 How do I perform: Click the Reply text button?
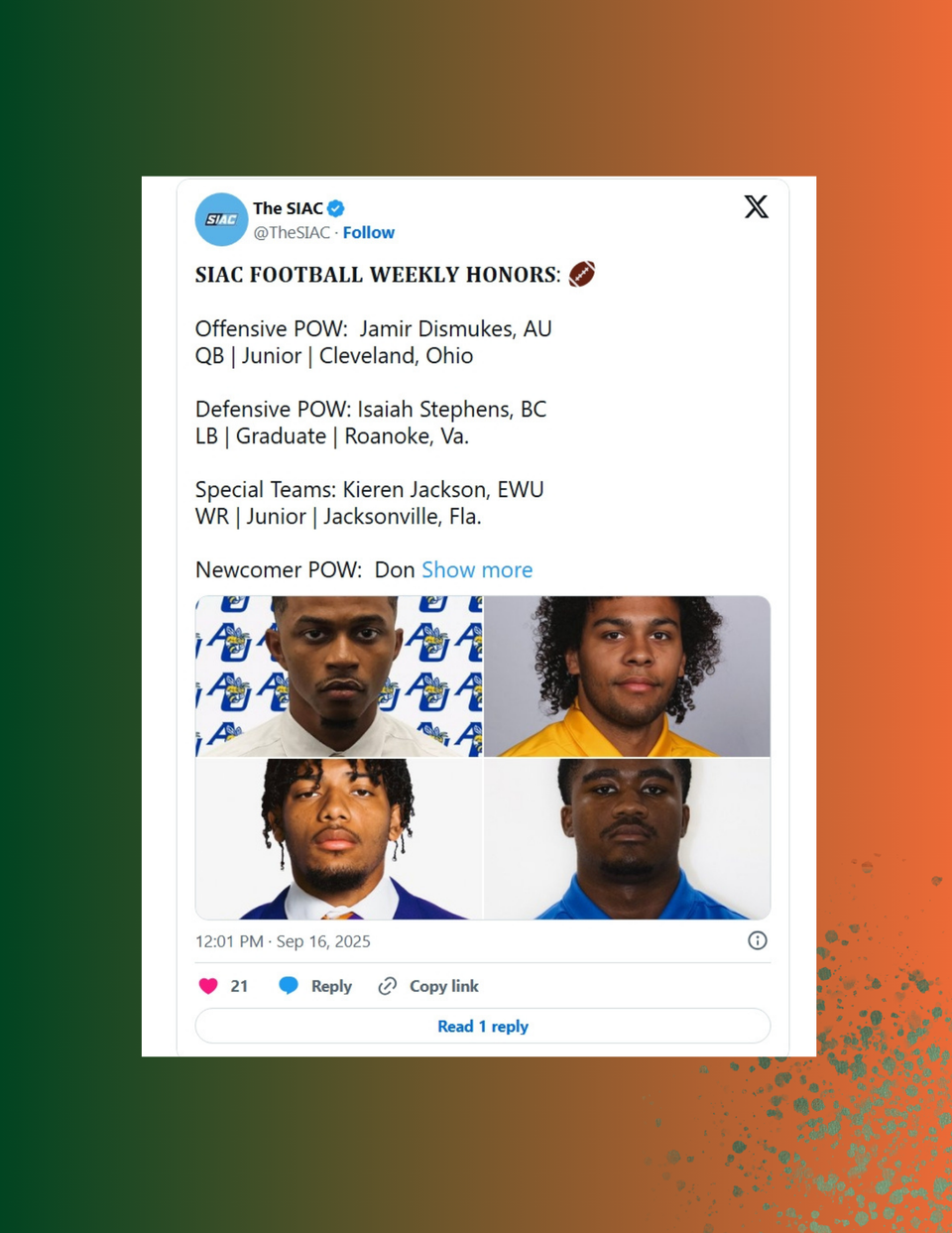(331, 986)
